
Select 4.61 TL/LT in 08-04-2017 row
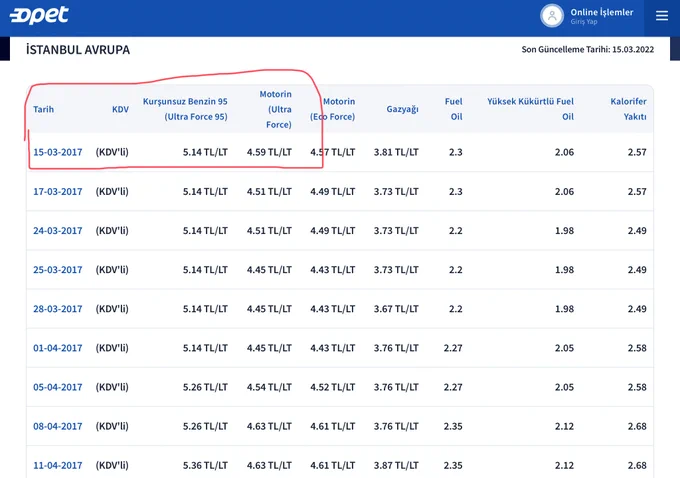(333, 426)
